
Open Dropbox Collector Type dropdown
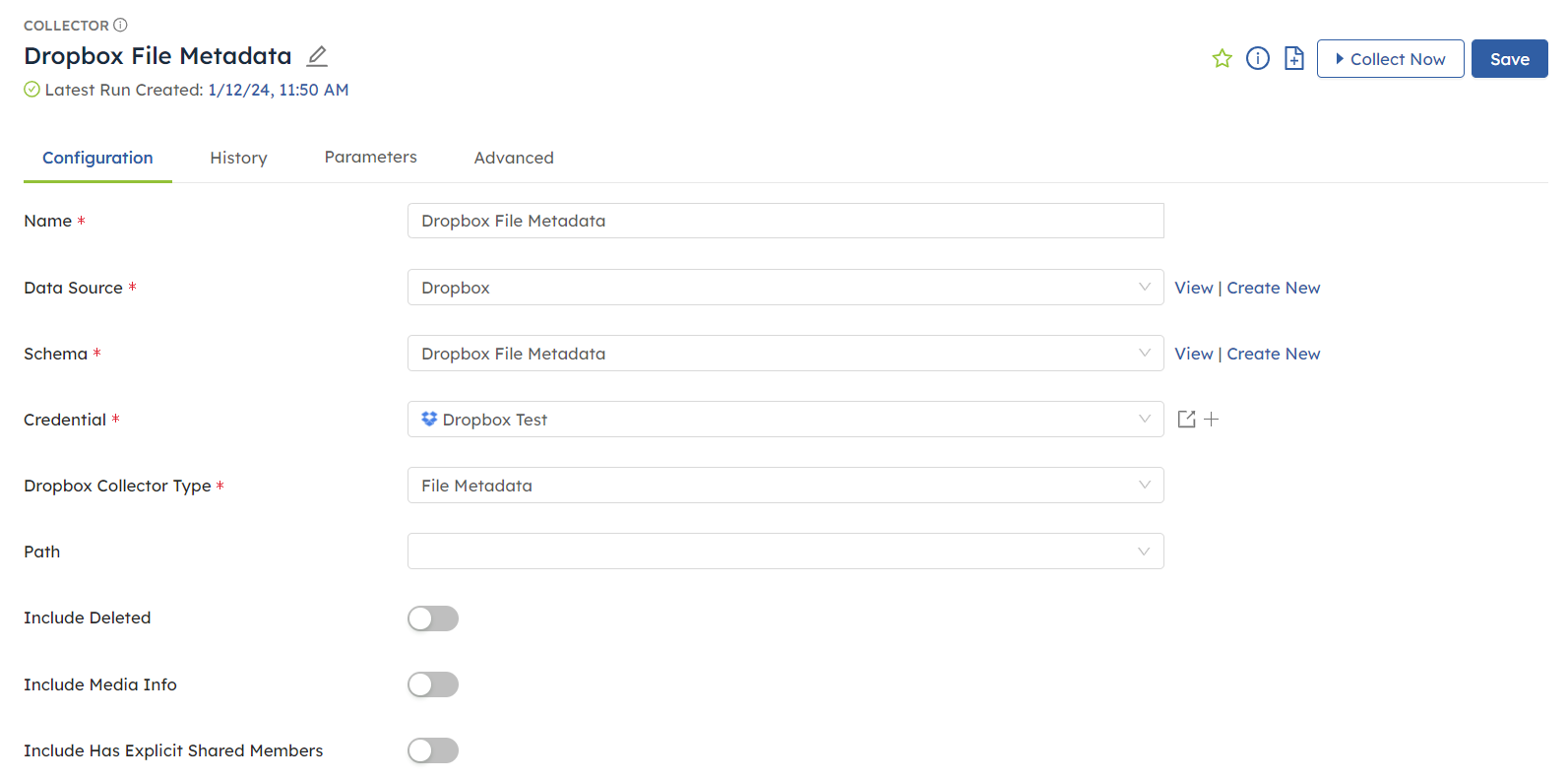coord(785,486)
